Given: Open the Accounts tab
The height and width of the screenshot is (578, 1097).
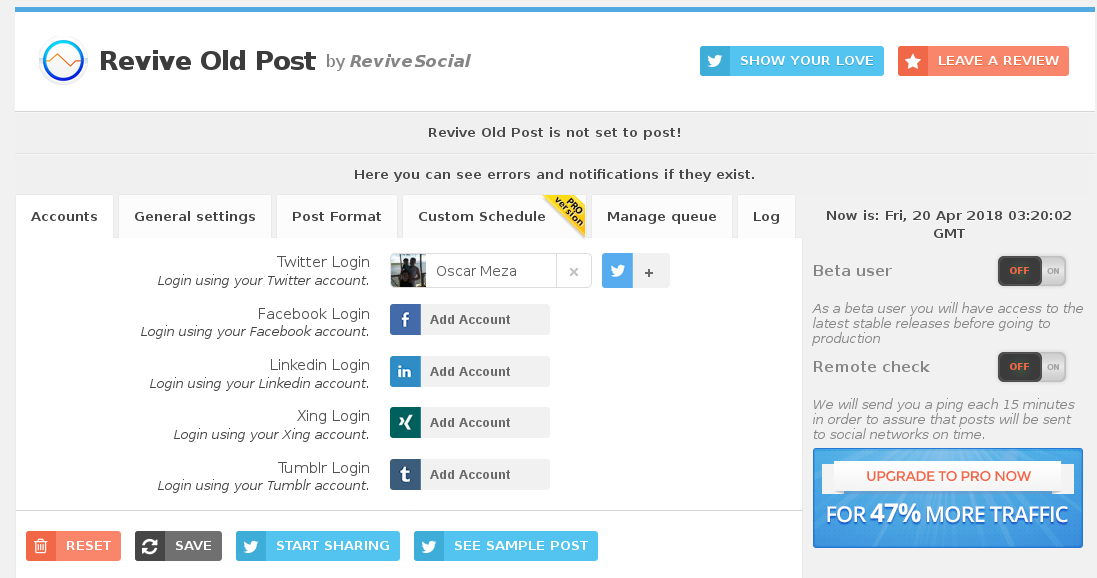Looking at the screenshot, I should (x=64, y=217).
